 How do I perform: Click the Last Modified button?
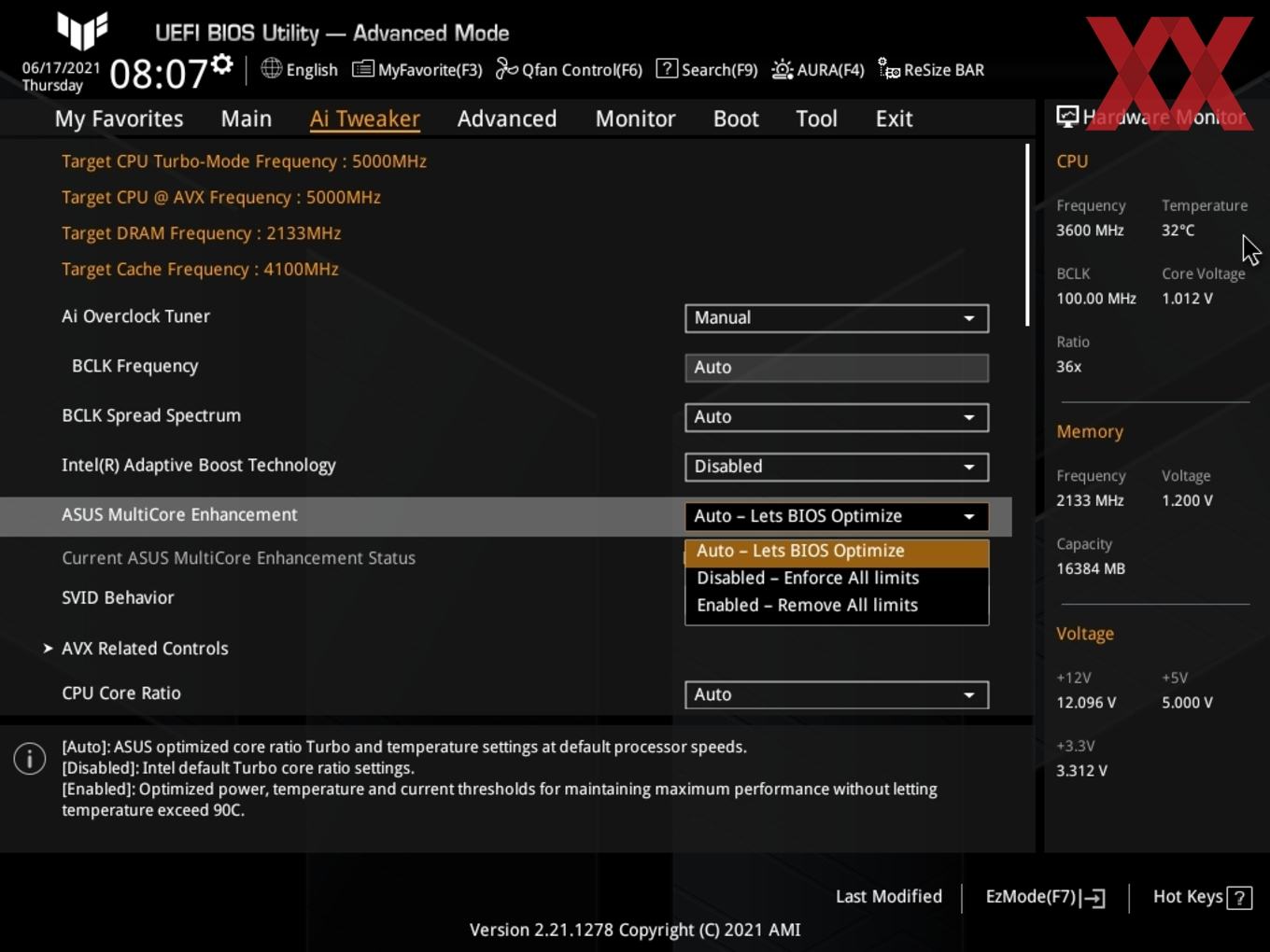[888, 897]
